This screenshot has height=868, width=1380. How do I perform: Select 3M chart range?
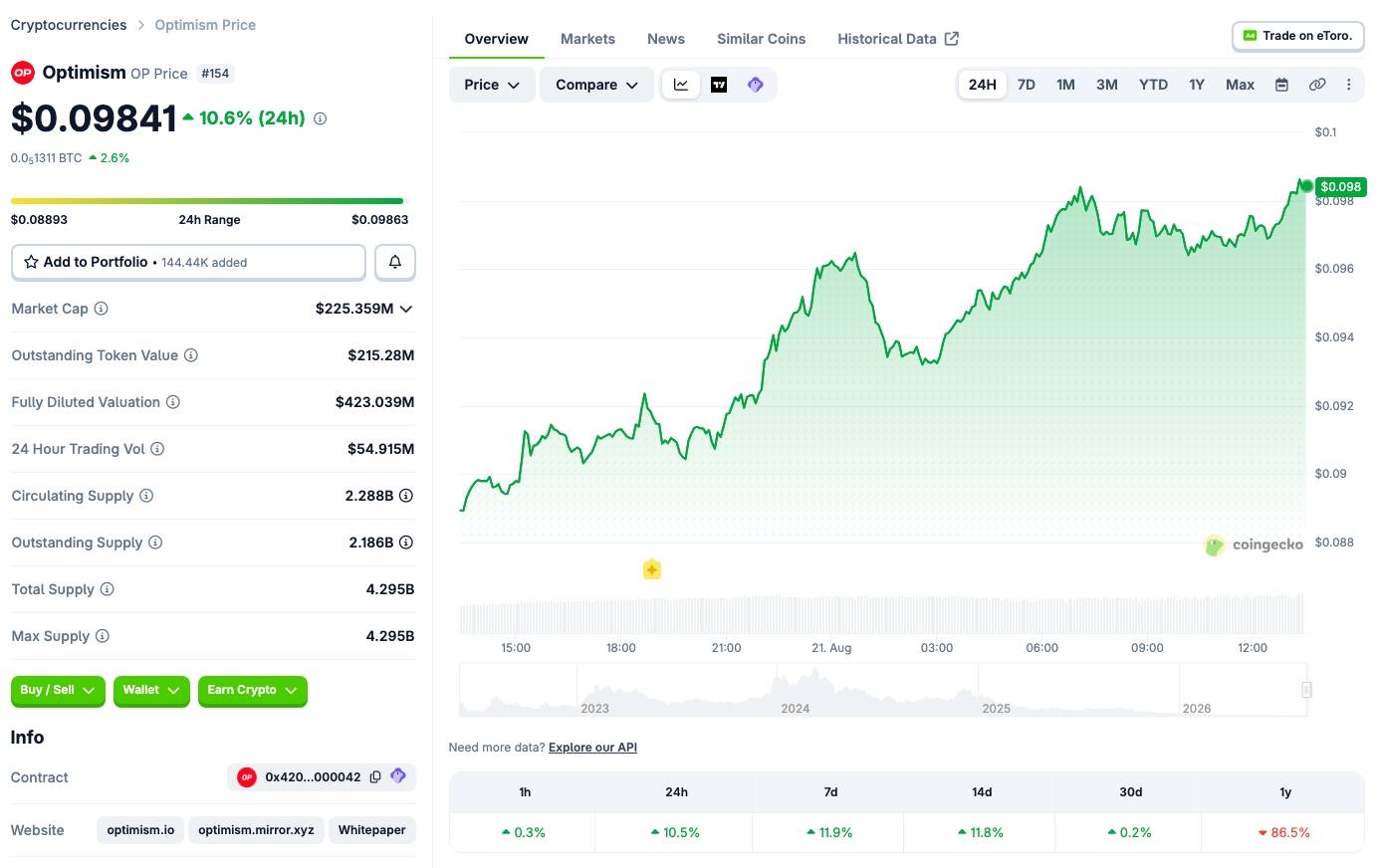coord(1107,85)
